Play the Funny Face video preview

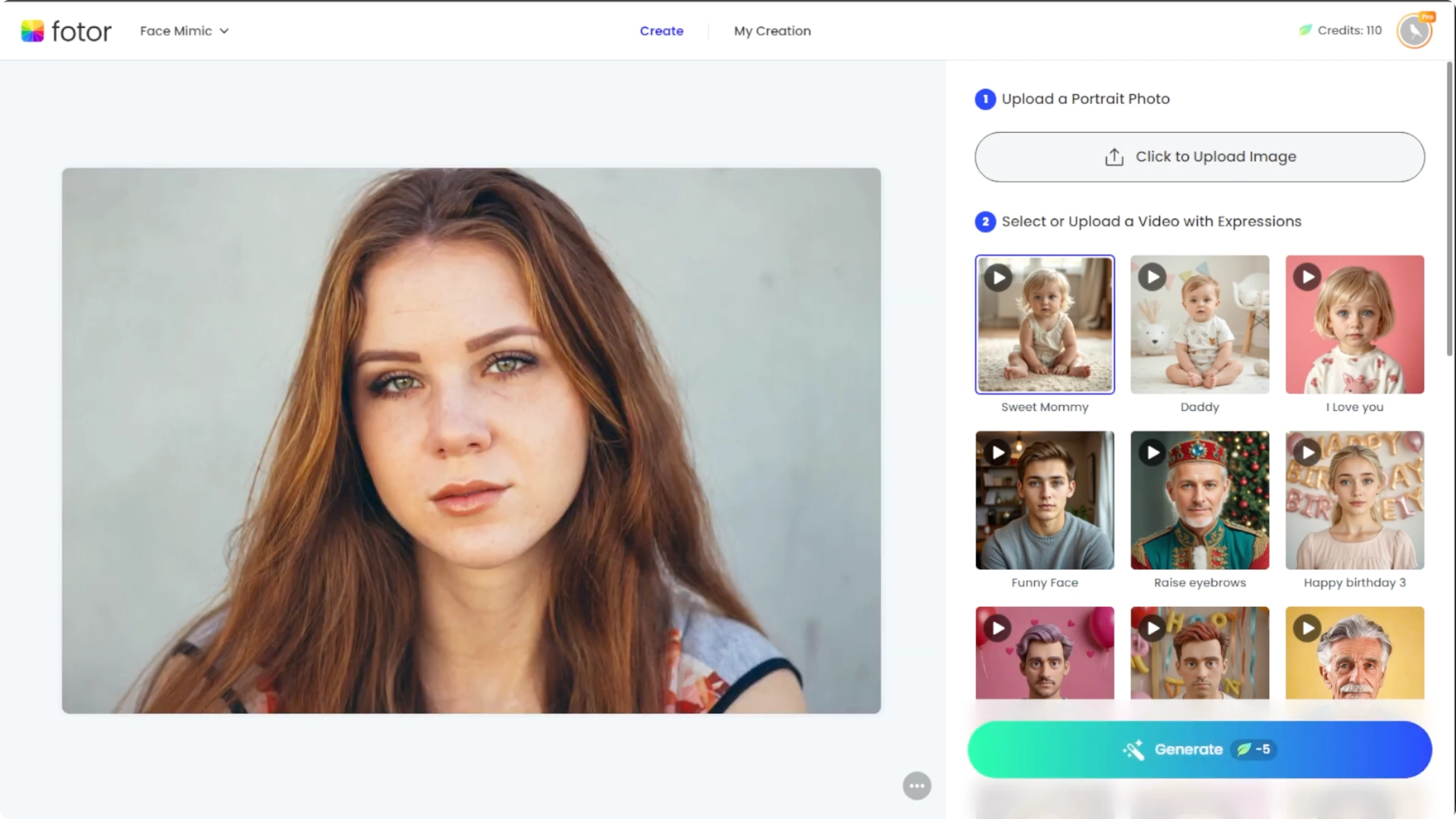(998, 453)
